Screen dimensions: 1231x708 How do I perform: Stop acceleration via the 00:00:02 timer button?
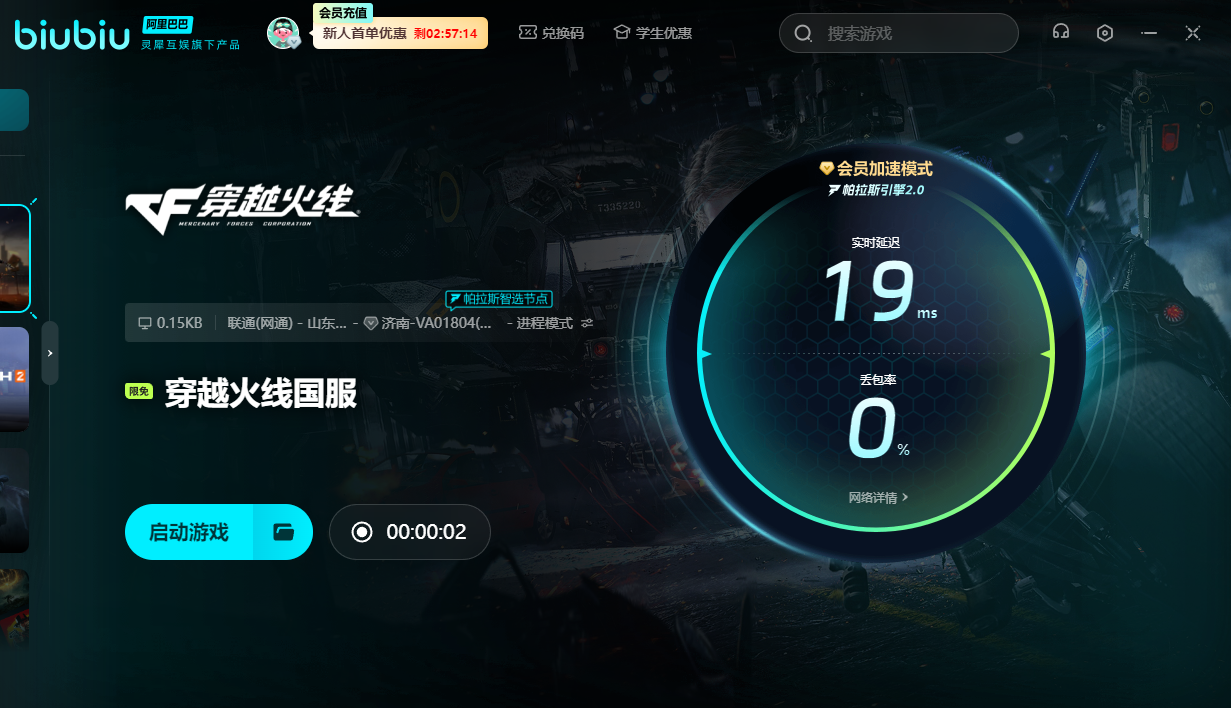click(x=410, y=532)
